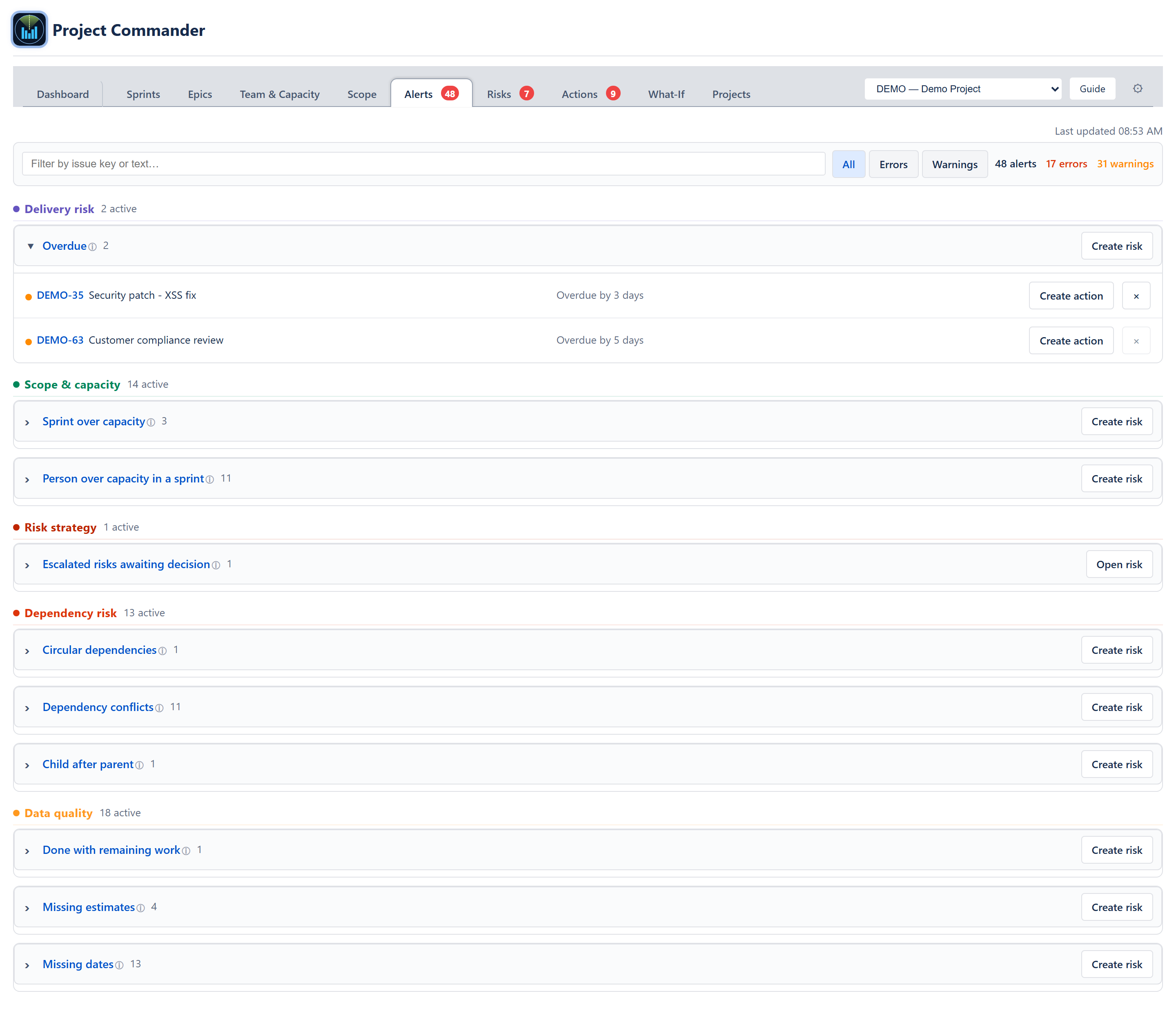
Task: Click the 'Overdue by 3 days' text
Action: pos(599,295)
